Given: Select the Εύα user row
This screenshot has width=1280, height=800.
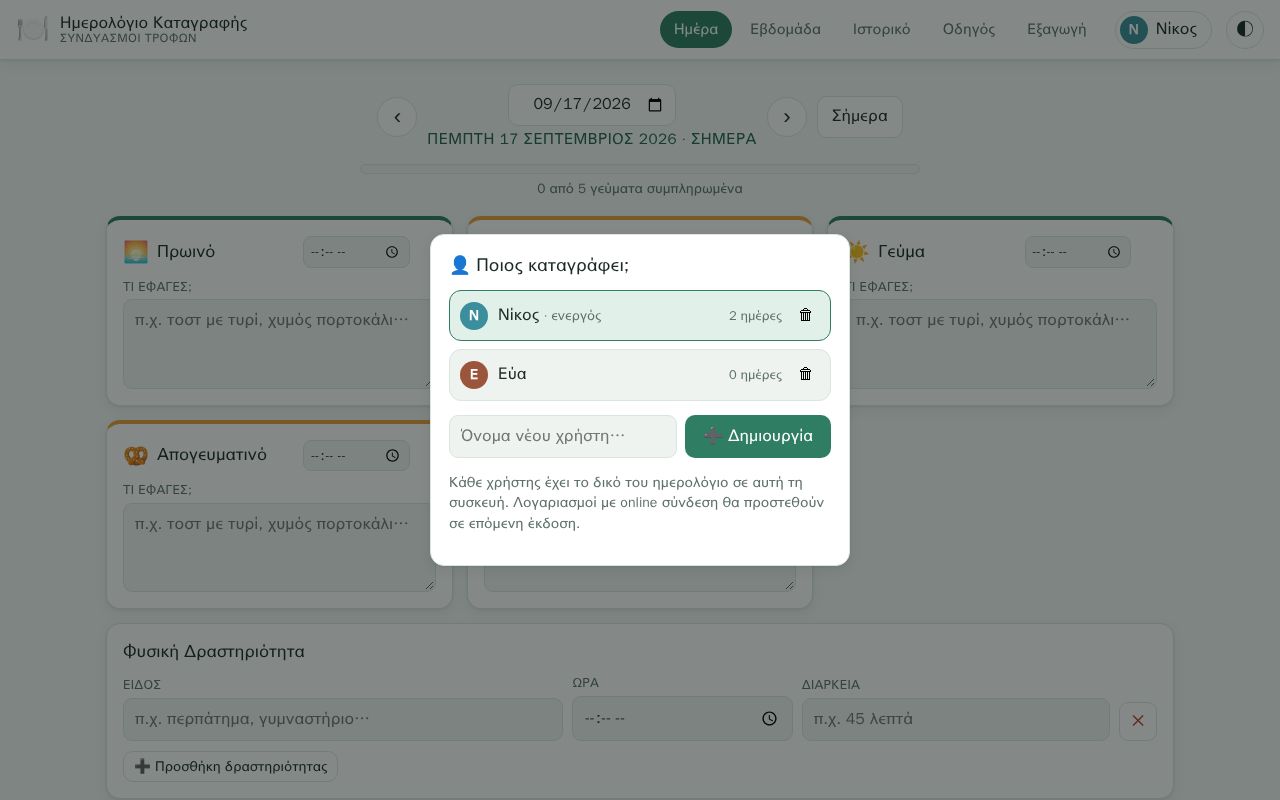Looking at the screenshot, I should (640, 374).
